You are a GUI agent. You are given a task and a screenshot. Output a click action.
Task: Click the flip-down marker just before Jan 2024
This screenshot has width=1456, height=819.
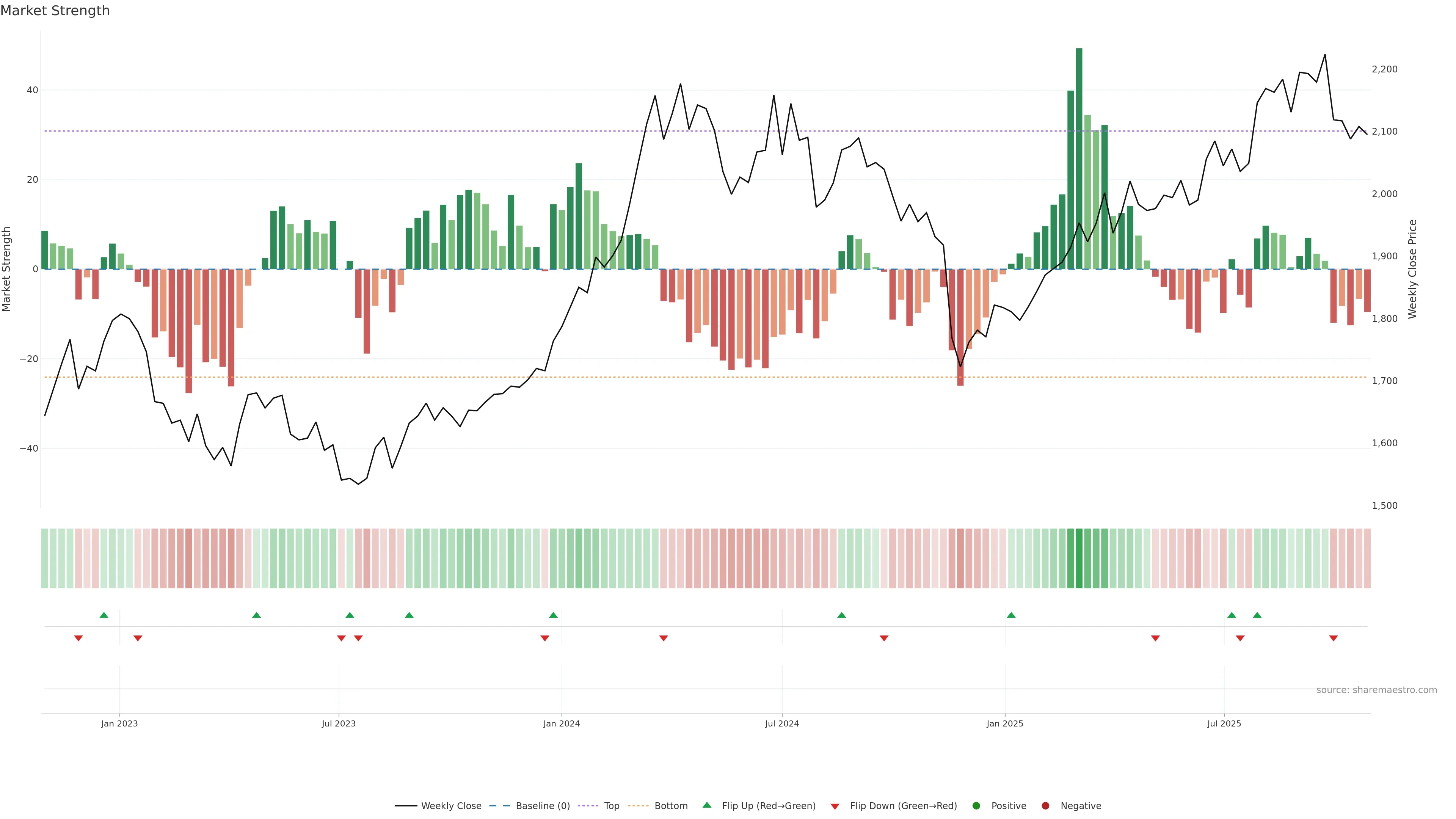[545, 638]
